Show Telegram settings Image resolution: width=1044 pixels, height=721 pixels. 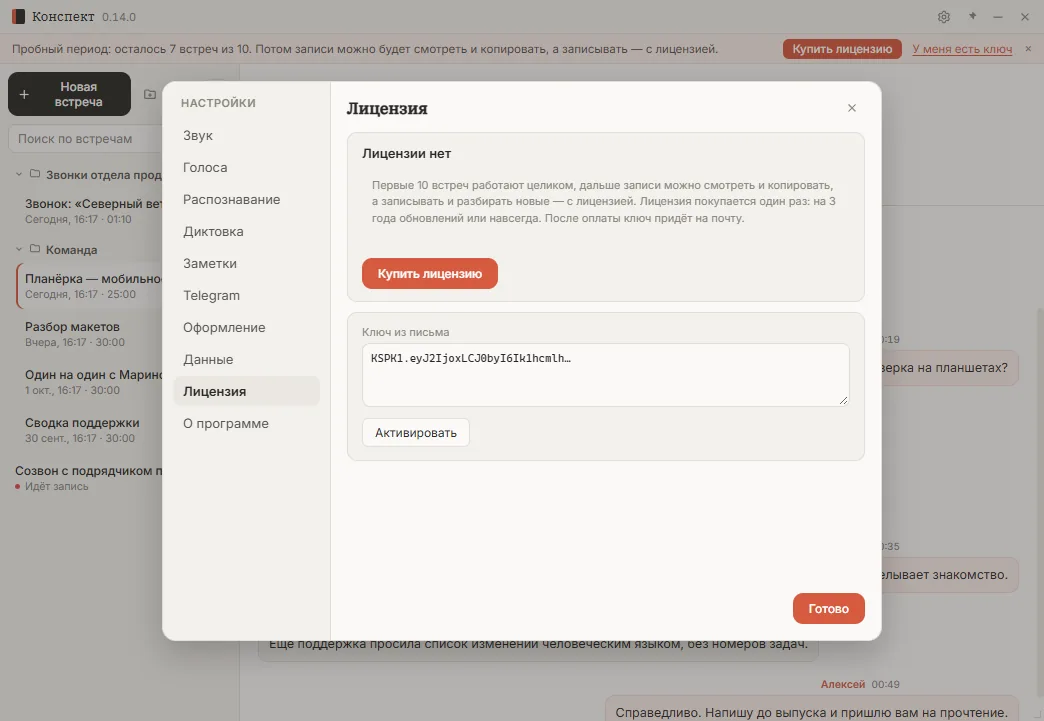pyautogui.click(x=246, y=295)
